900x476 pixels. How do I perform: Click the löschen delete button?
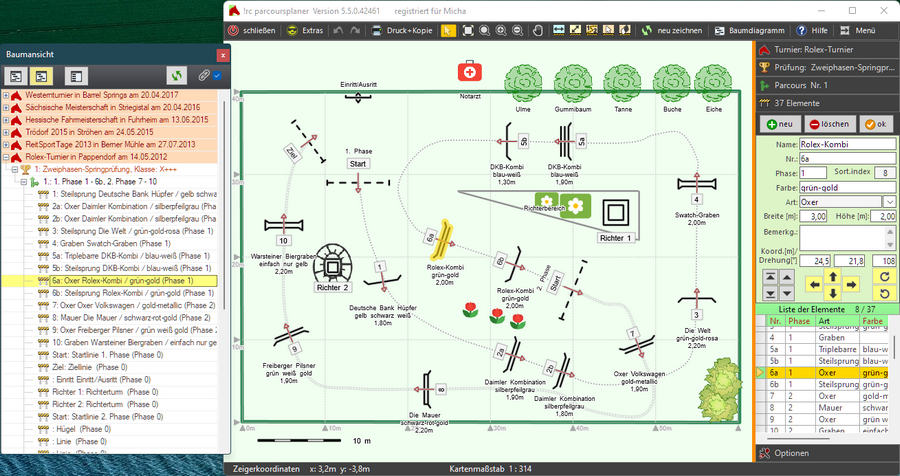829,124
